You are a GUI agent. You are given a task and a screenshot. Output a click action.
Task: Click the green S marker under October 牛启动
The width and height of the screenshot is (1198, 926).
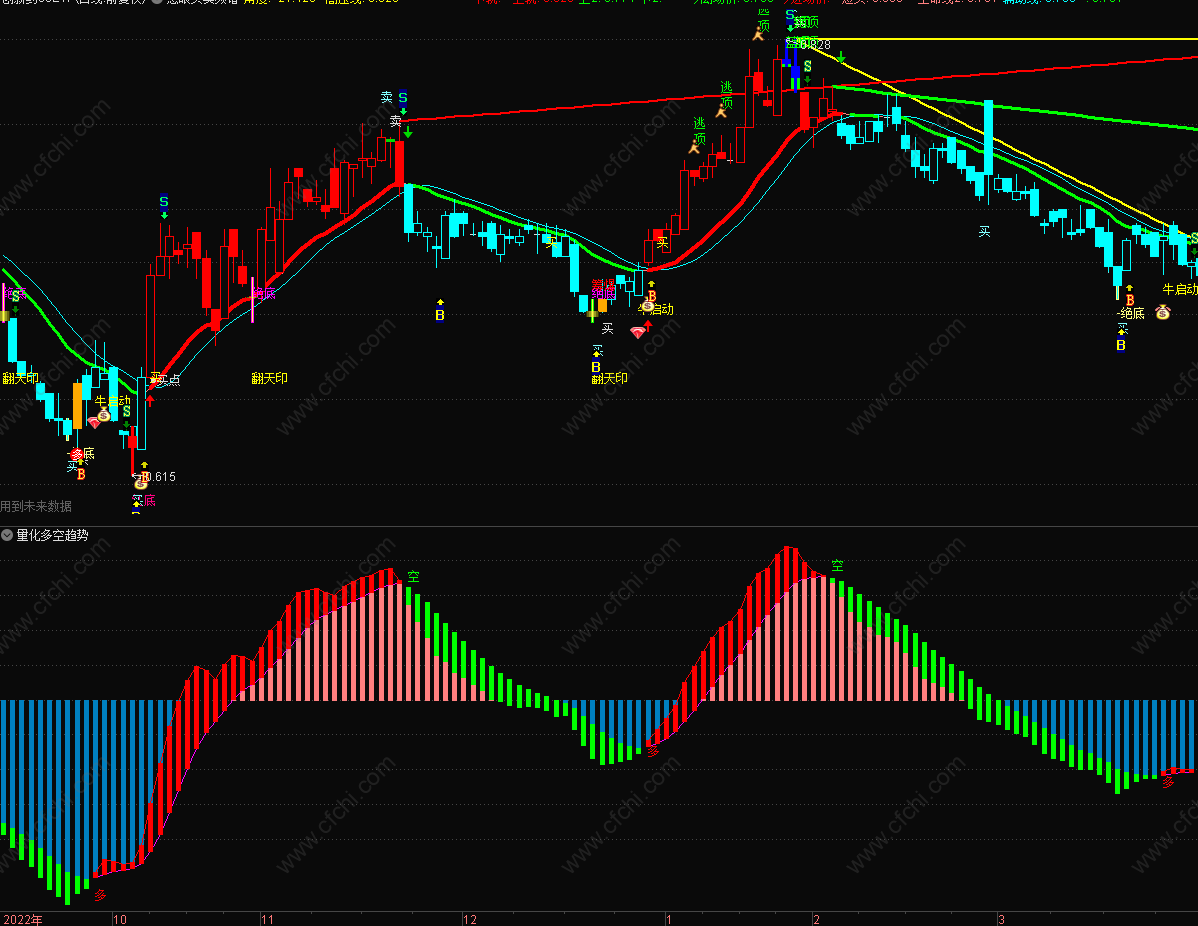click(126, 411)
